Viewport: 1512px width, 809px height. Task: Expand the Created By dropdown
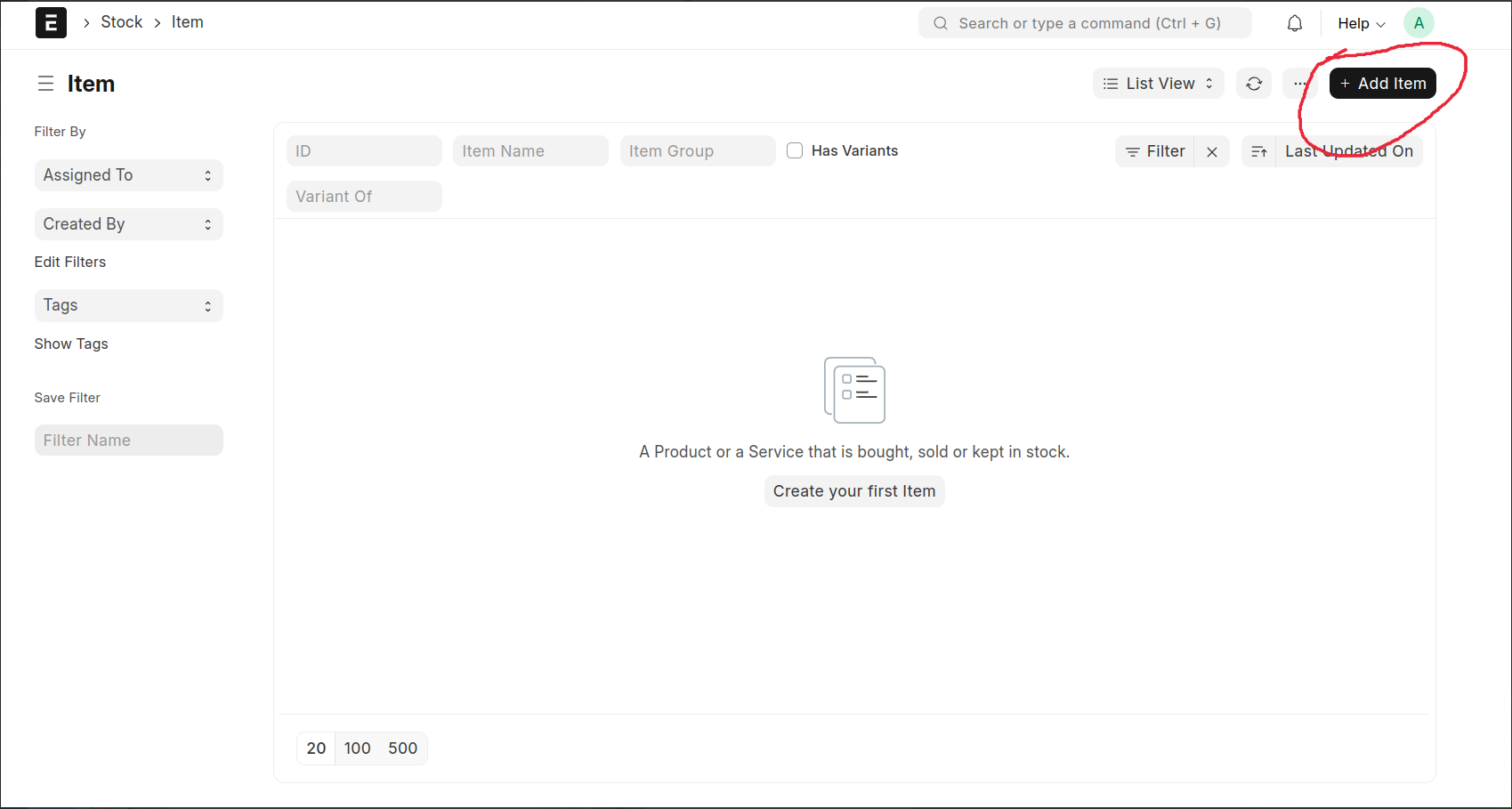coord(128,224)
